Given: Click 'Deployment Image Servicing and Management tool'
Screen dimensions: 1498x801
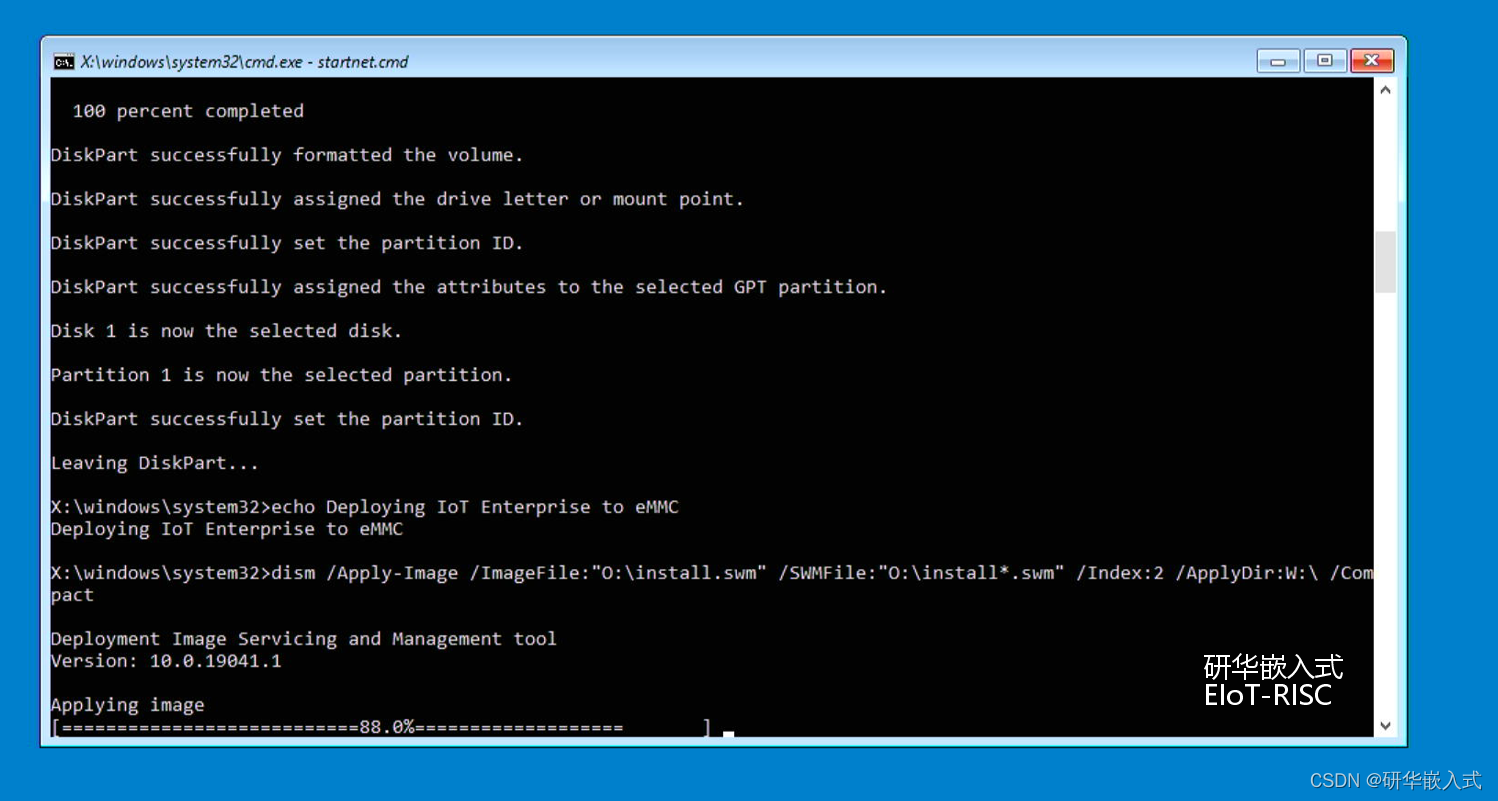Looking at the screenshot, I should coord(304,639).
